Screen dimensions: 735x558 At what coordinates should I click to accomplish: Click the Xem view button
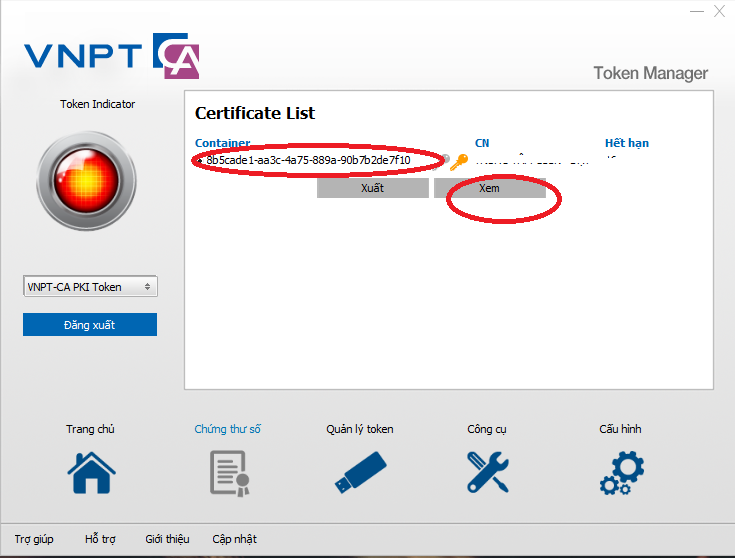click(x=490, y=188)
